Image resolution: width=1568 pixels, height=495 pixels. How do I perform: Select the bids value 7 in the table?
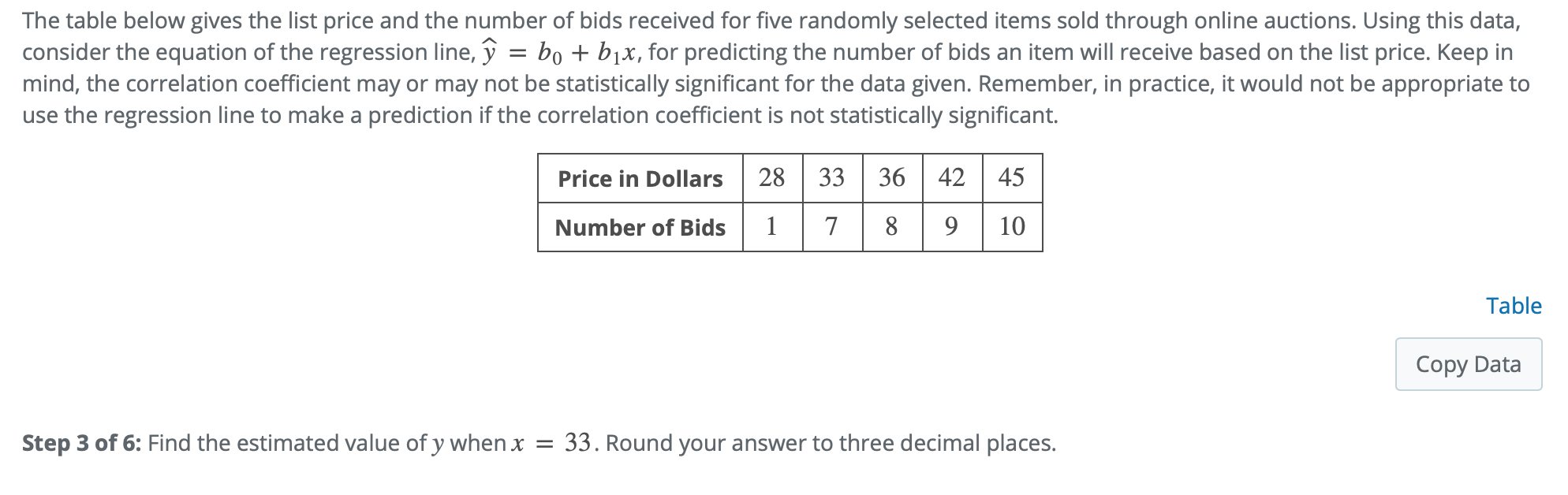coord(831,228)
